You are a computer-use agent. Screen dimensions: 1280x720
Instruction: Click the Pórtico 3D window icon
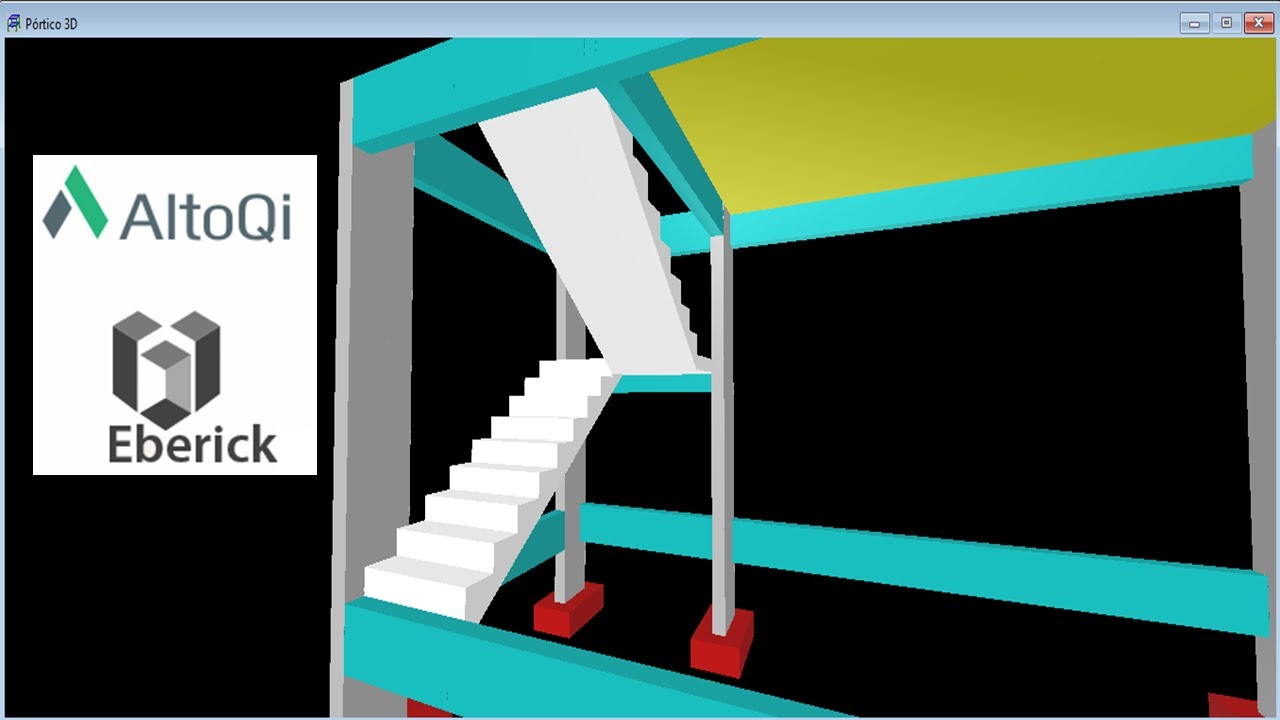point(14,23)
